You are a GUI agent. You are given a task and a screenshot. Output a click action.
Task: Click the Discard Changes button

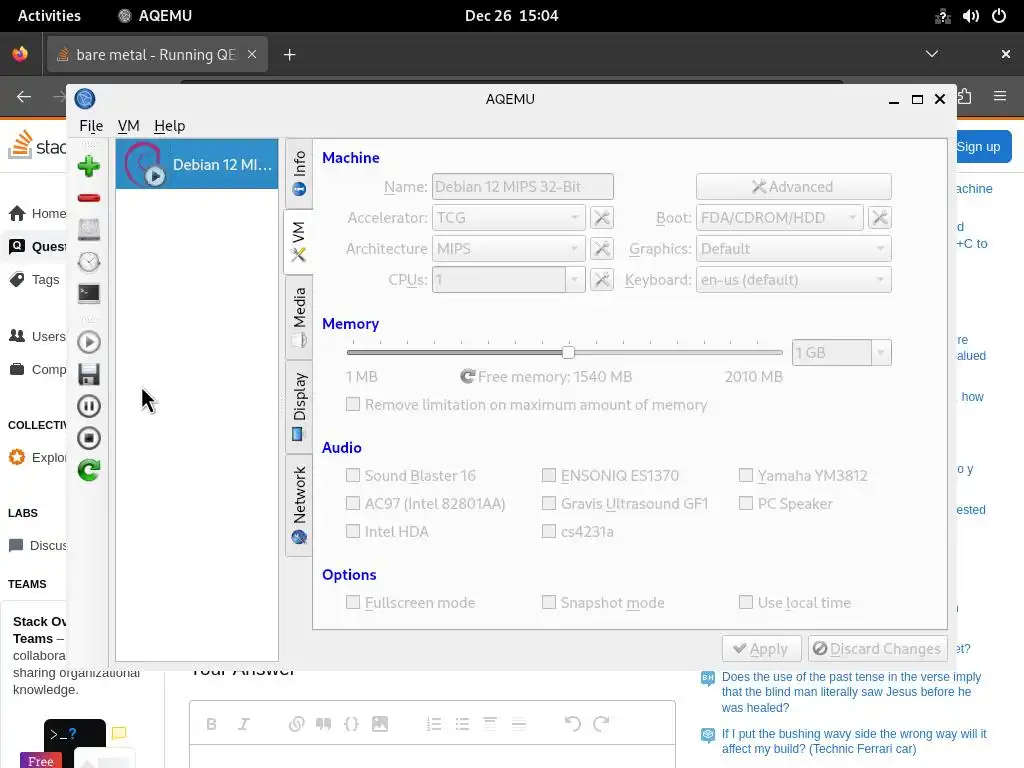point(878,648)
